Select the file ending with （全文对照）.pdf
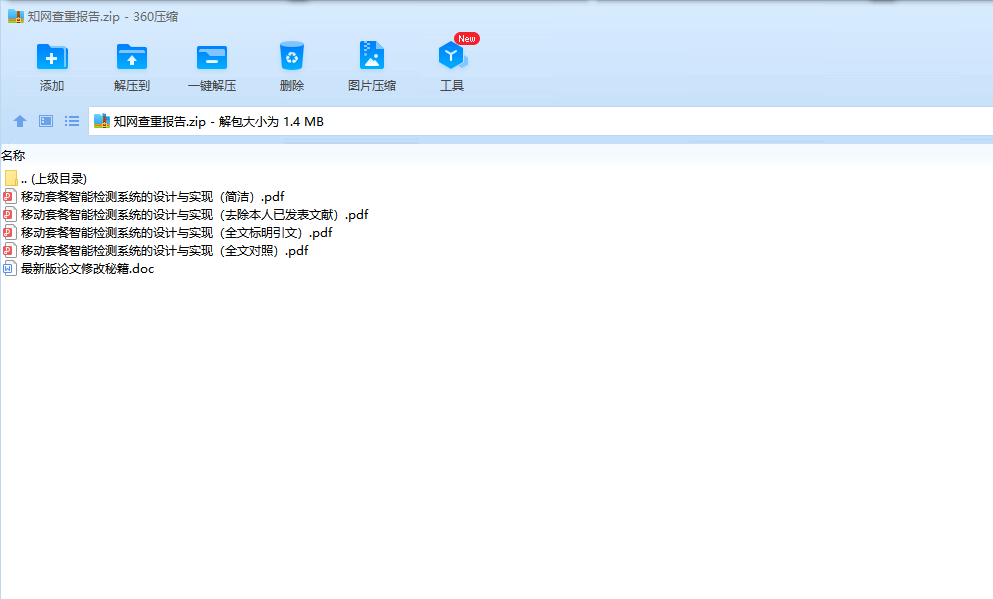 point(156,251)
